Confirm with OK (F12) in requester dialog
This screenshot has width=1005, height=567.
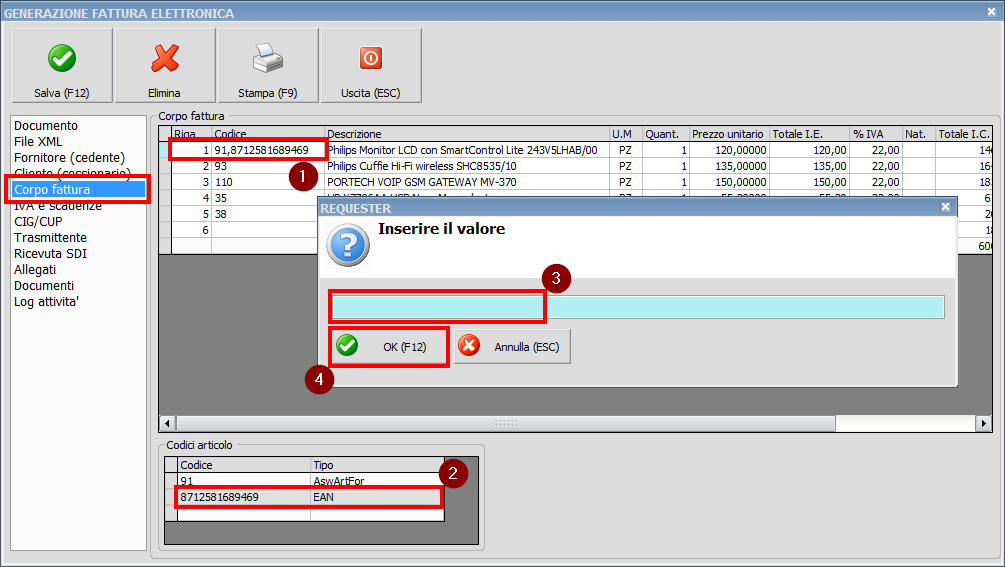(x=389, y=347)
